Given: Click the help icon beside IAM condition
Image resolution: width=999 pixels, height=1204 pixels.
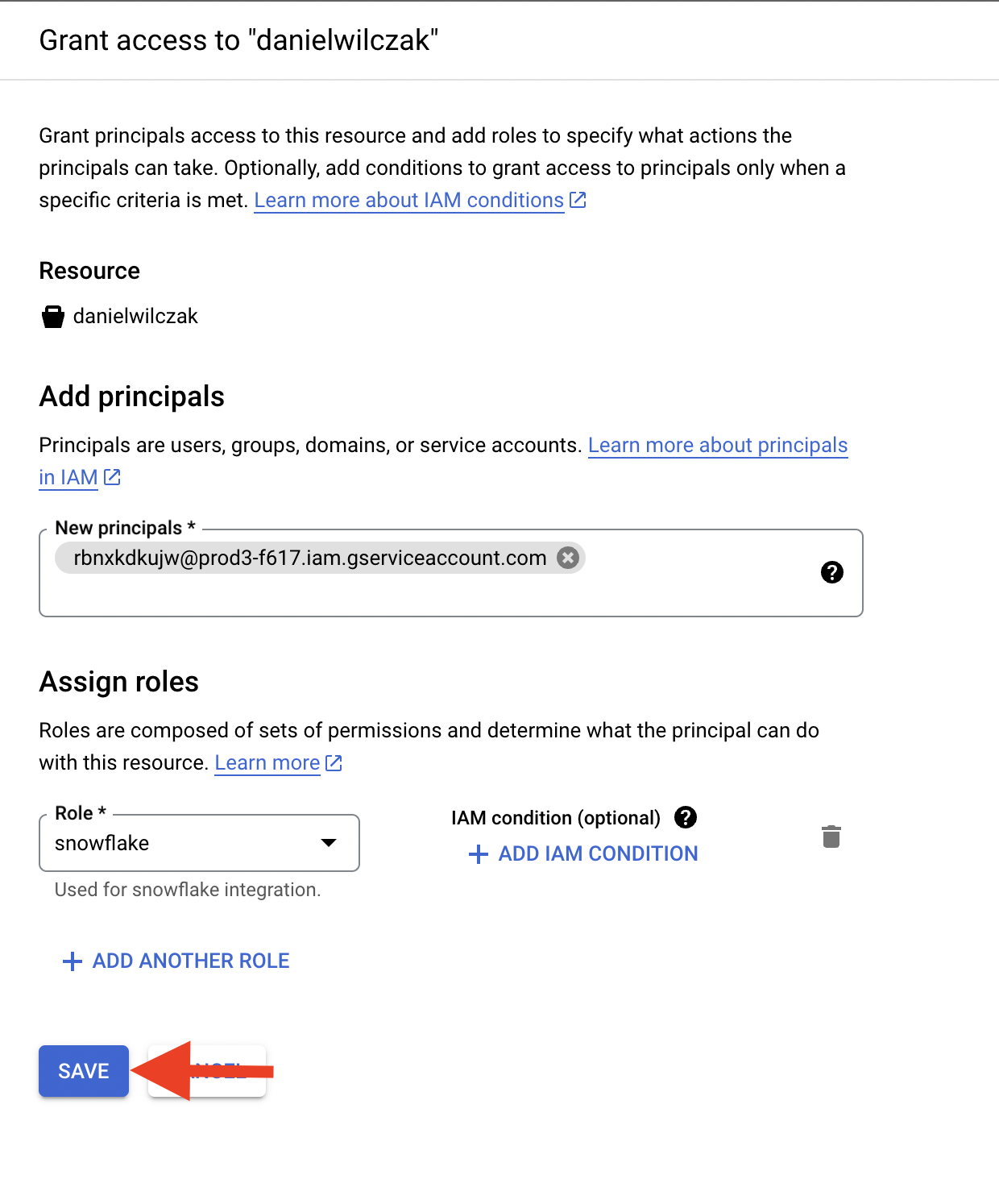Looking at the screenshot, I should (x=686, y=817).
